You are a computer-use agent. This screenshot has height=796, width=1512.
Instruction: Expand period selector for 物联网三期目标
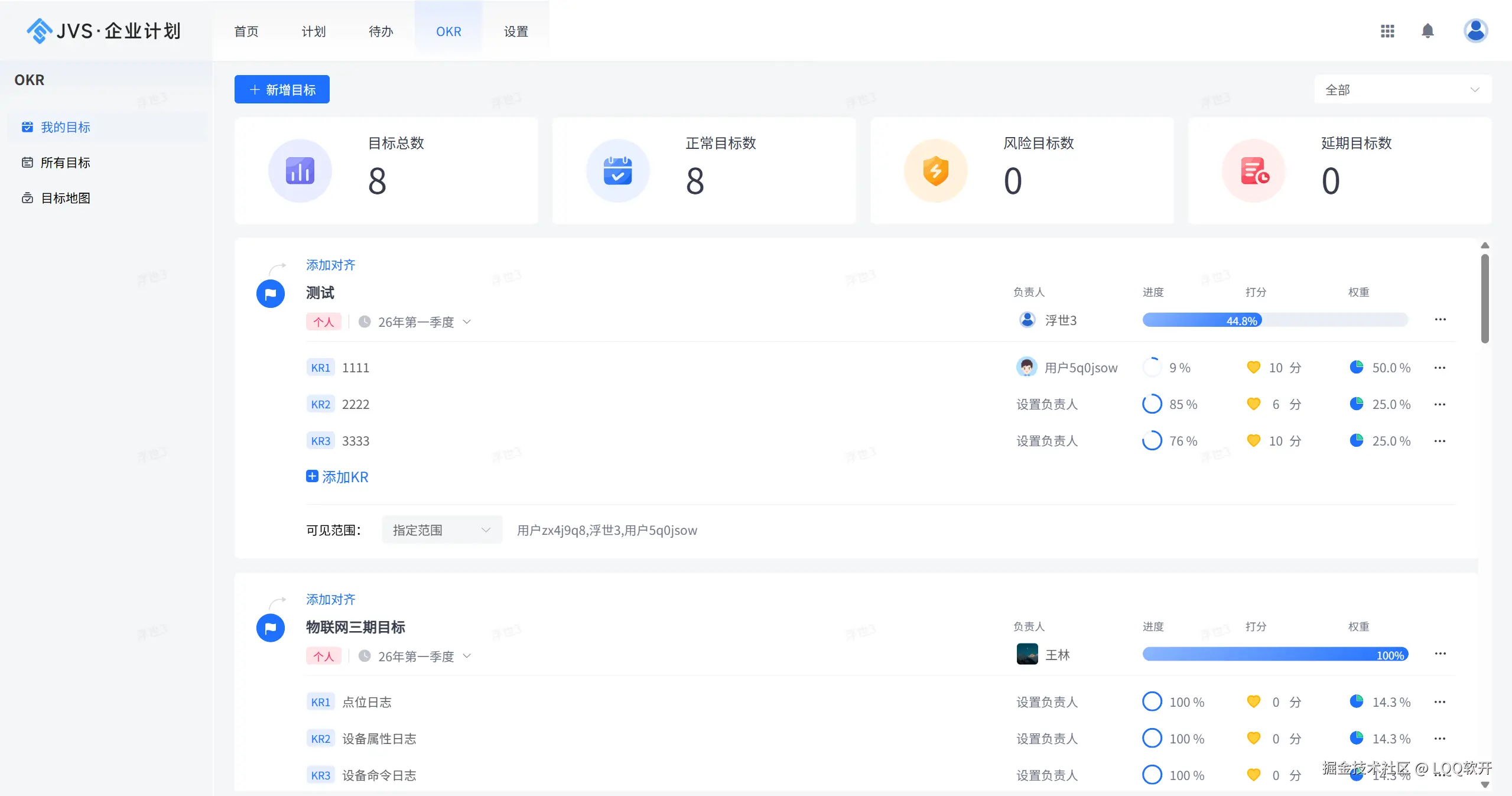pyautogui.click(x=467, y=656)
